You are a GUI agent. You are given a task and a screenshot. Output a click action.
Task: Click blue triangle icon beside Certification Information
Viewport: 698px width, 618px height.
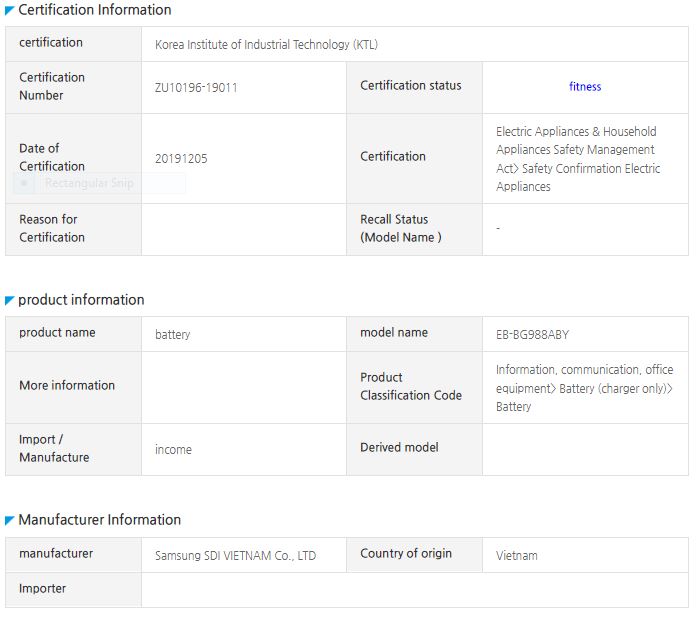click(10, 10)
